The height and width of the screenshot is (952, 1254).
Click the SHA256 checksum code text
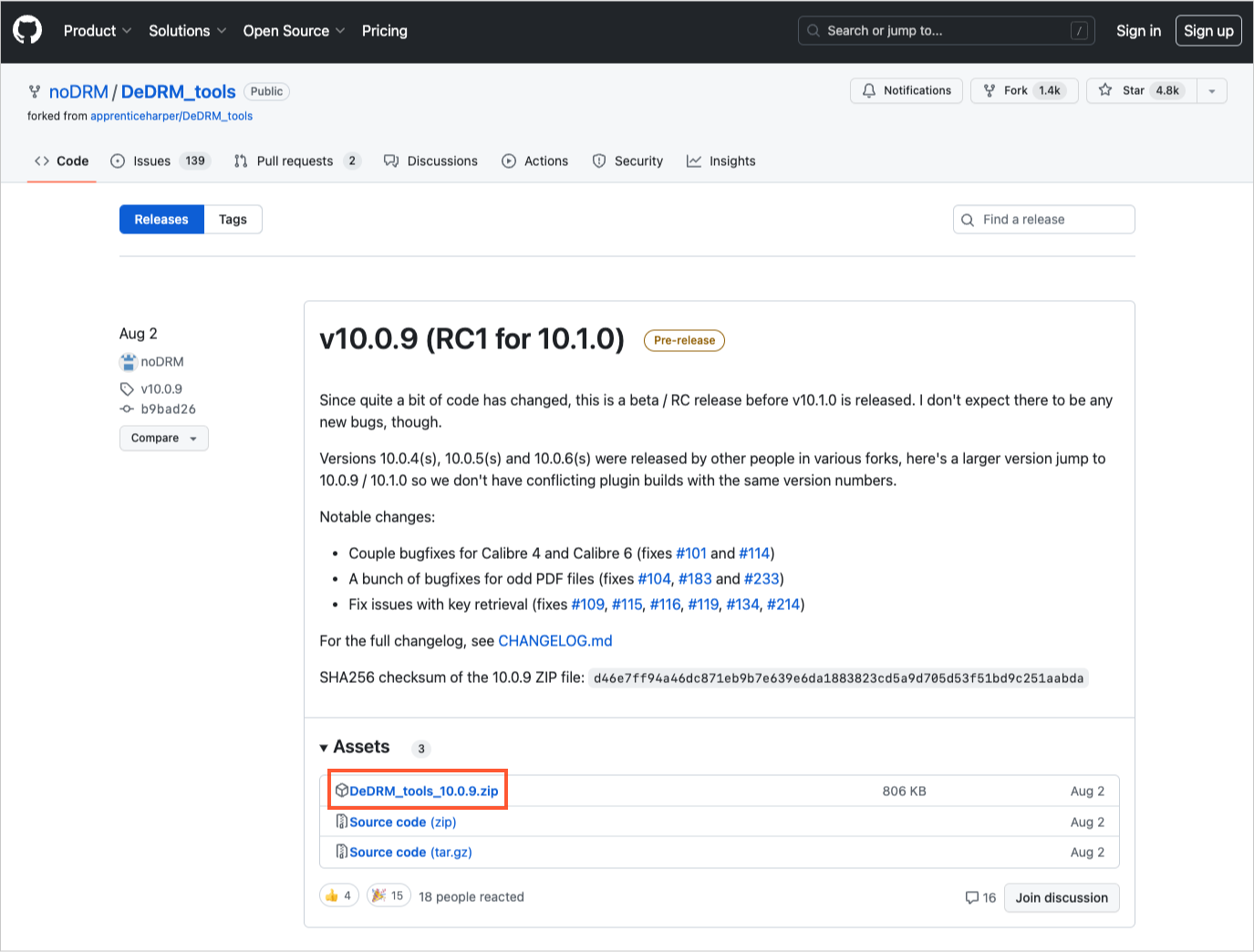pyautogui.click(x=838, y=678)
